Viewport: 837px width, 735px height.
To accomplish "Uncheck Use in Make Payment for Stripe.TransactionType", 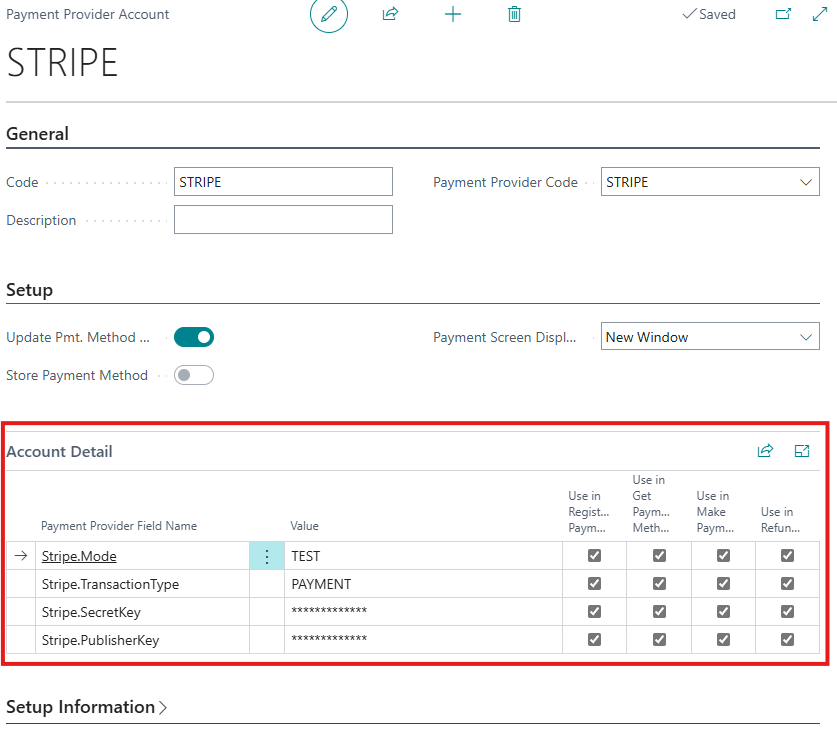I will (x=723, y=584).
